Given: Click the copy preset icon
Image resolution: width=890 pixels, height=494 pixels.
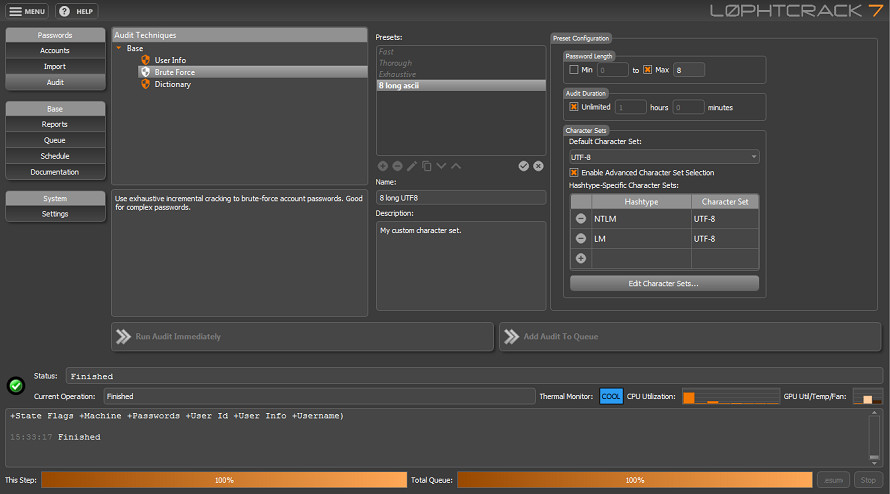Looking at the screenshot, I should pos(426,166).
